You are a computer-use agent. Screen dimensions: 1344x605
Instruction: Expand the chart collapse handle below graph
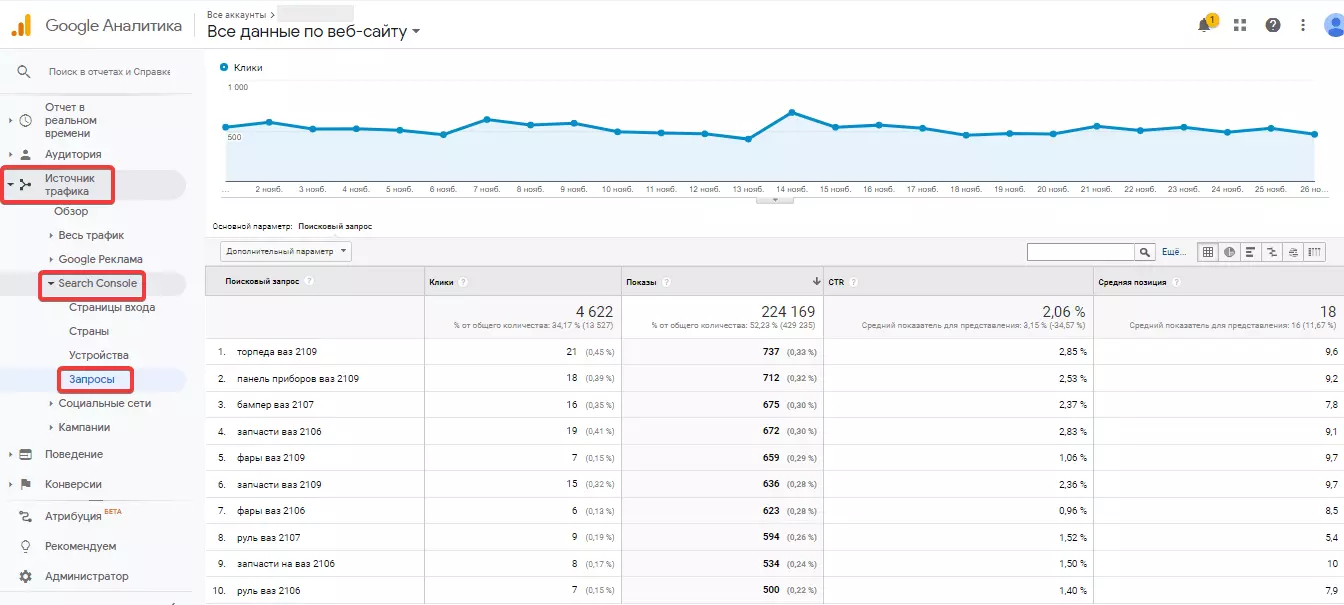(x=774, y=200)
